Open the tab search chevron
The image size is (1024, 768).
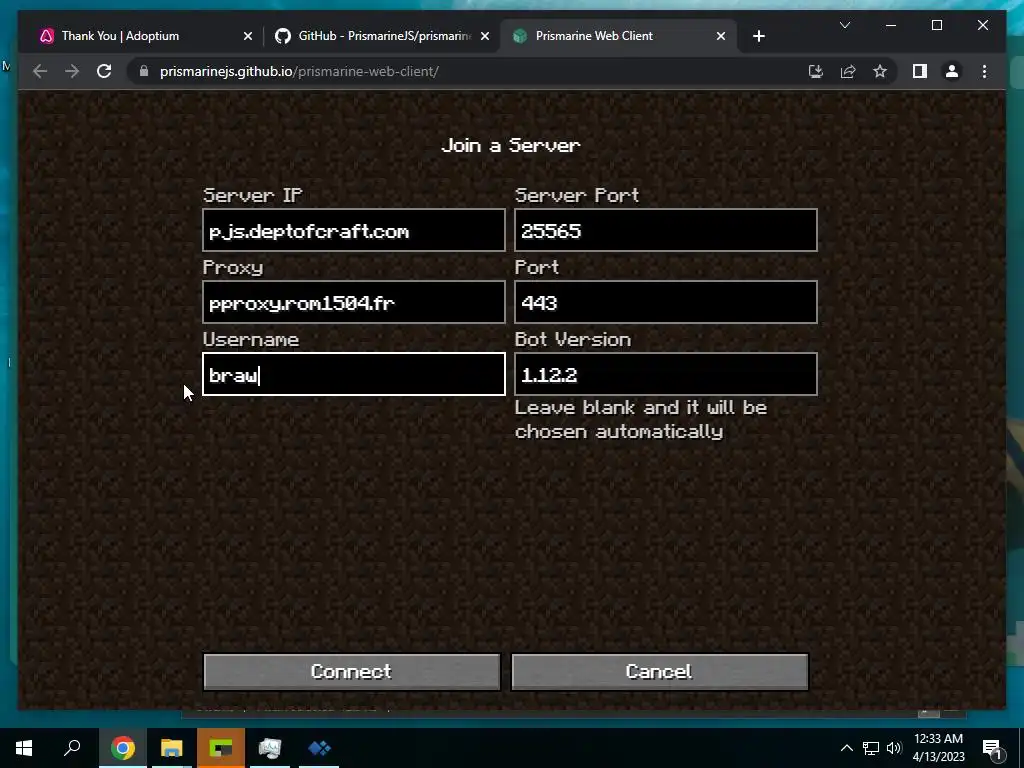pyautogui.click(x=845, y=25)
